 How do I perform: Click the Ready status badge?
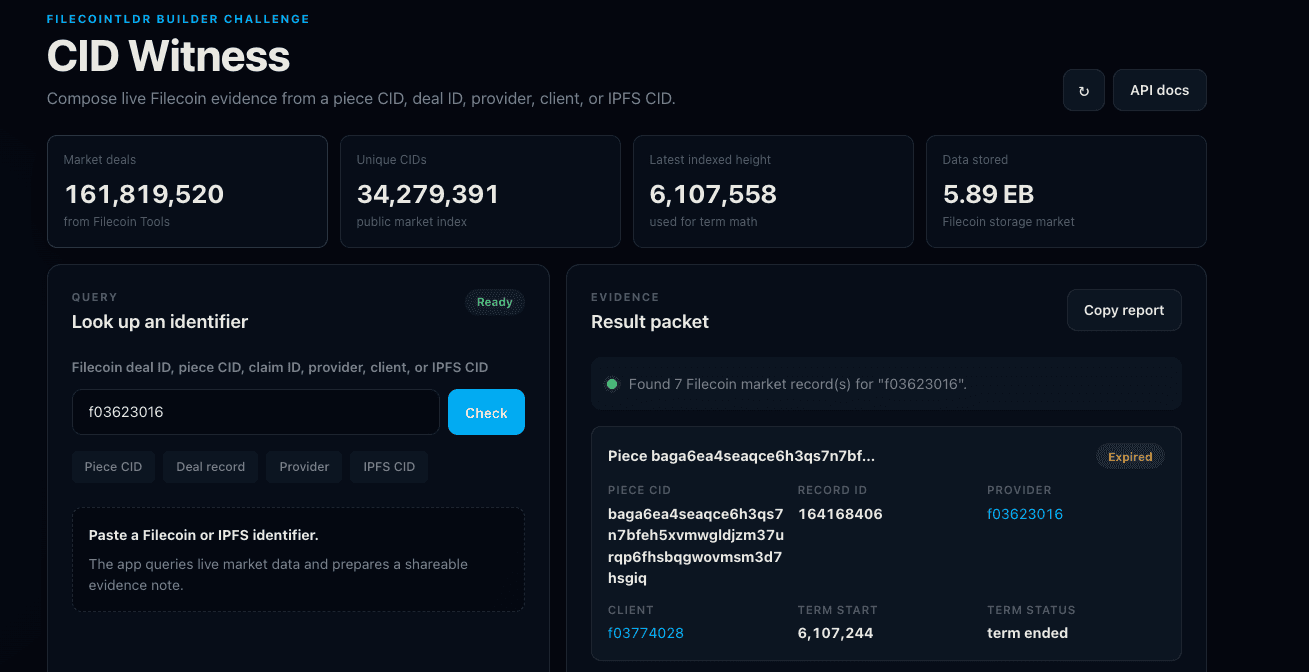(495, 302)
